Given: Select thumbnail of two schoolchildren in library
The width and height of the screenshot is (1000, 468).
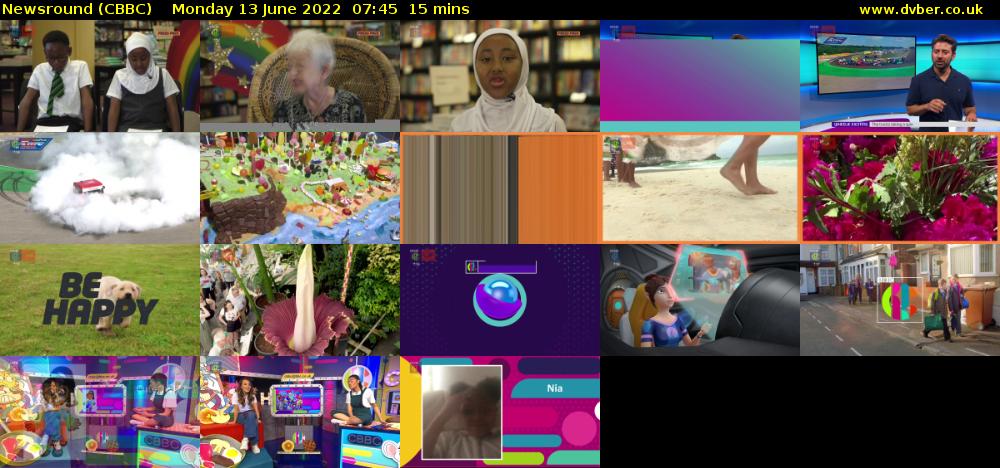Looking at the screenshot, I should (100, 76).
